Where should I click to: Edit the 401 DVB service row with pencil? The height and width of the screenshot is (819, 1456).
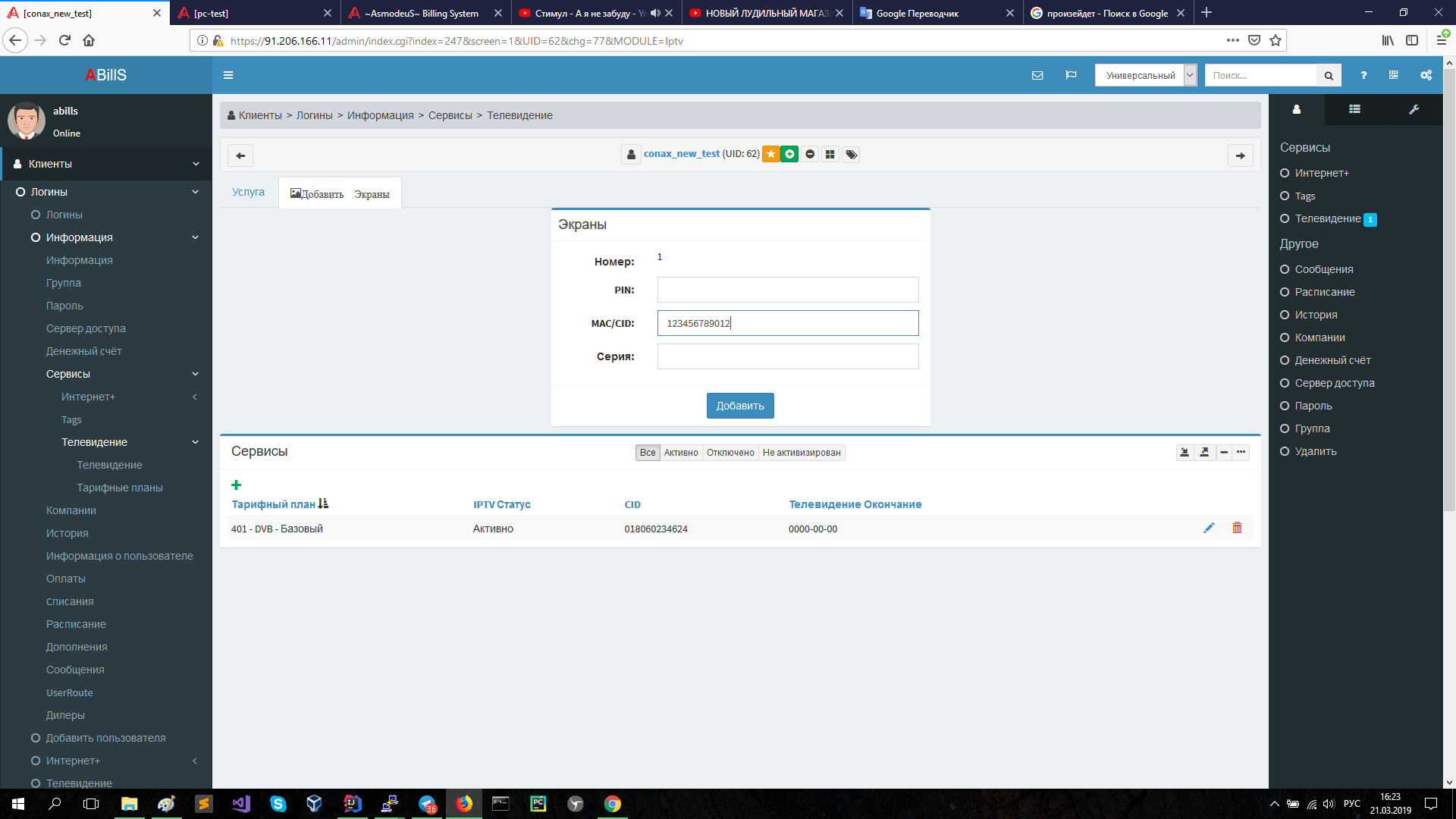point(1209,528)
